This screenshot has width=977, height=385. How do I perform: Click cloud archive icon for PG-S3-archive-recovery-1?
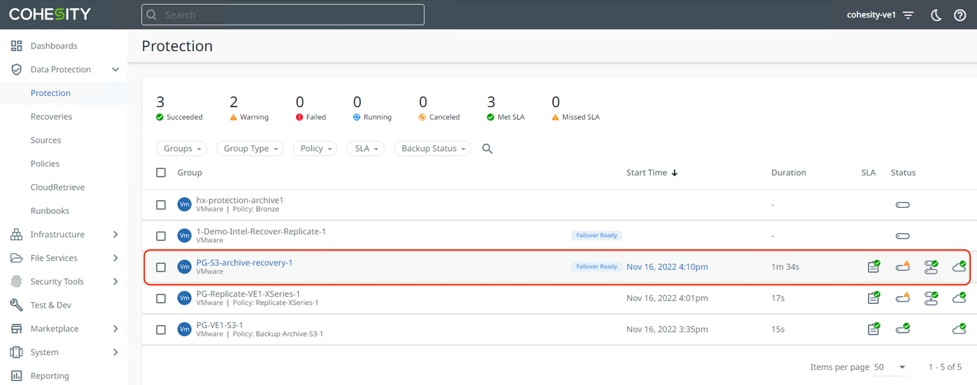[x=960, y=267]
